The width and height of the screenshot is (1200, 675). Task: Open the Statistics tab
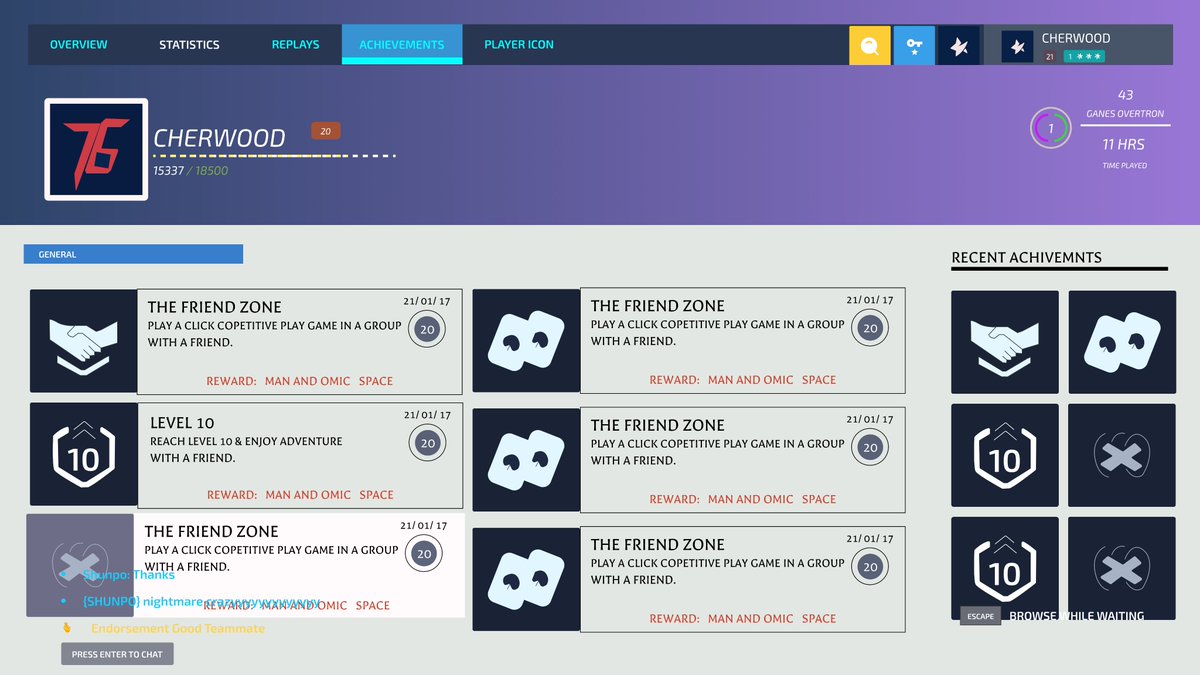[189, 44]
